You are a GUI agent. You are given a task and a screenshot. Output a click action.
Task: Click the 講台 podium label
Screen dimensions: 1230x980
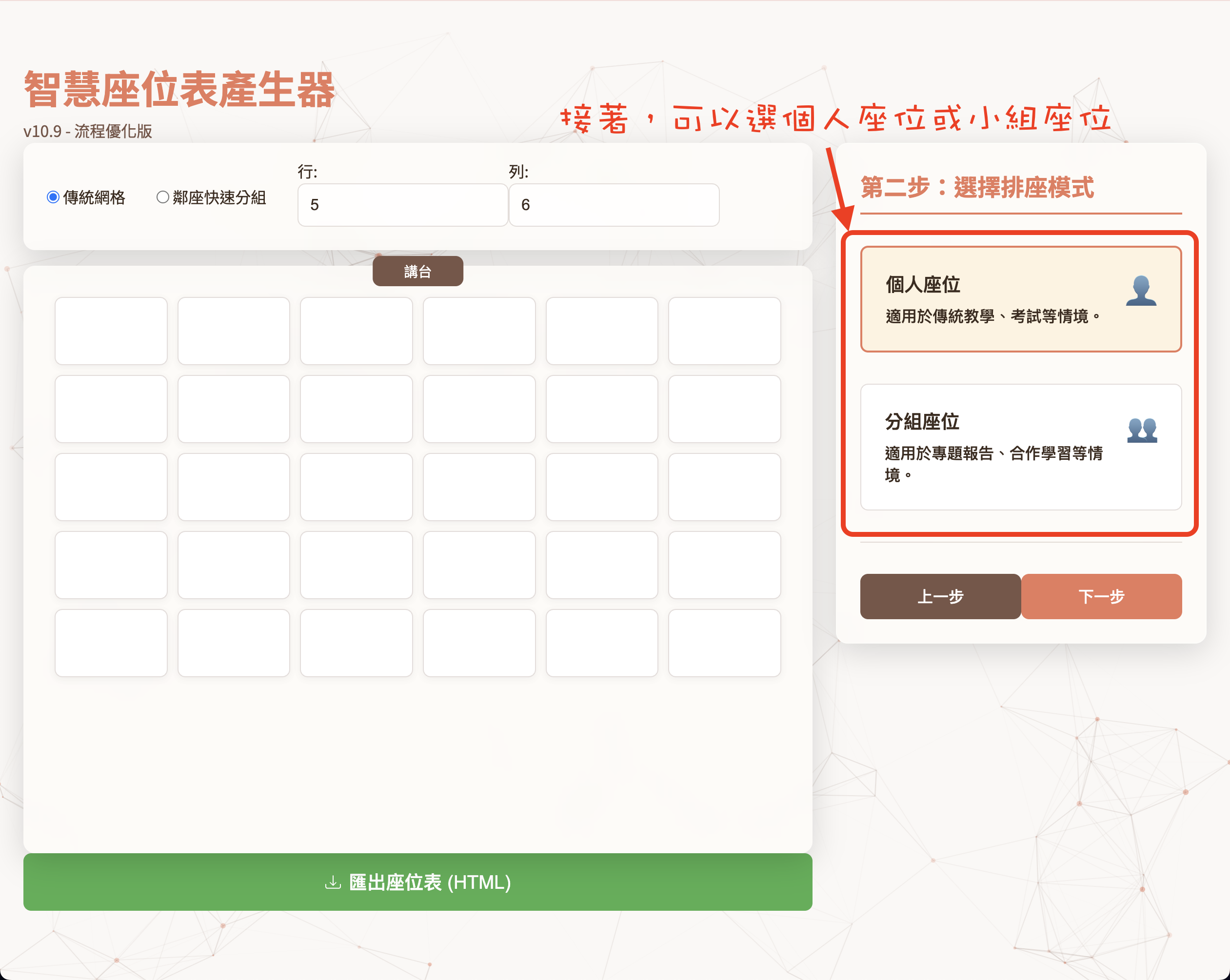[417, 271]
